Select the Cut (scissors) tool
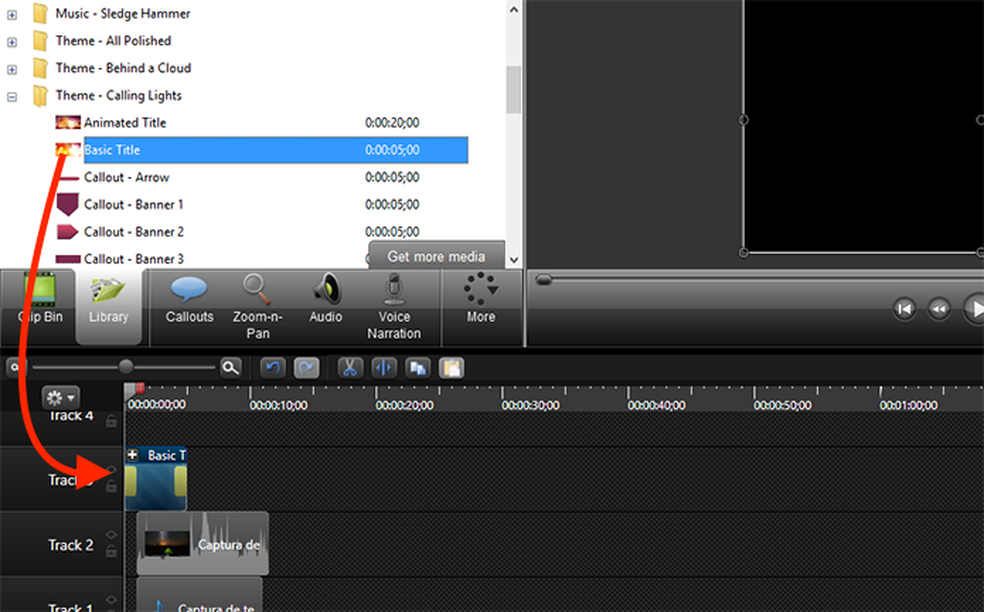Screen dimensions: 984x612 [350, 368]
